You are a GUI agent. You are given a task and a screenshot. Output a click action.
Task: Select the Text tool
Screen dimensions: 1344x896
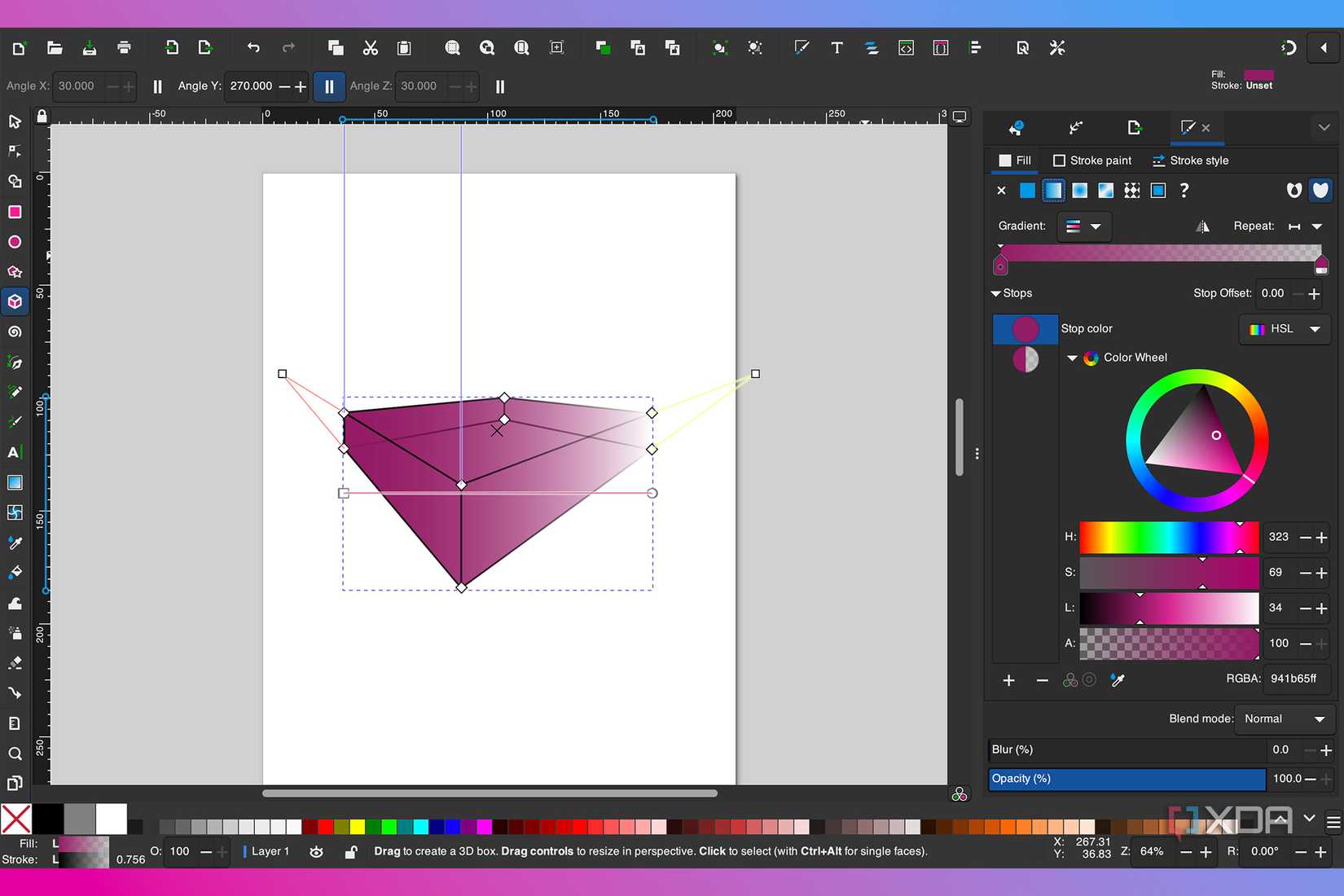point(15,452)
